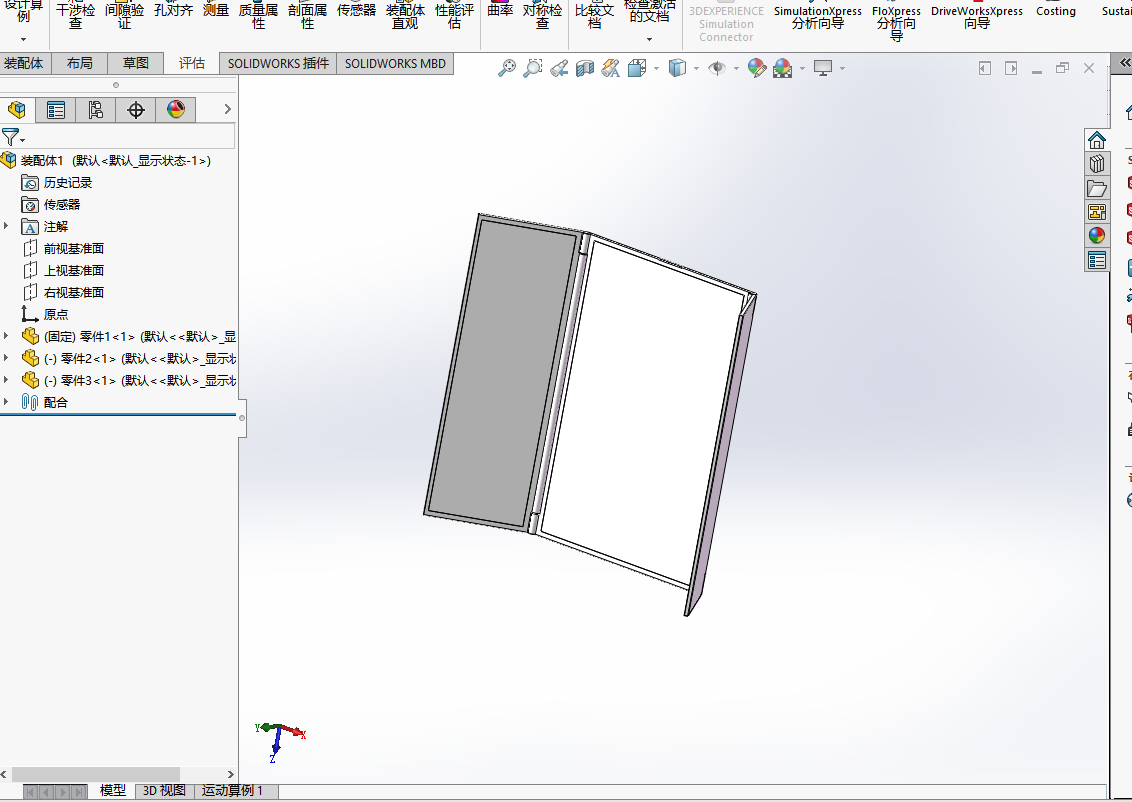Click View Orientation cube icon
Screen dimensions: 1132x802
point(637,68)
